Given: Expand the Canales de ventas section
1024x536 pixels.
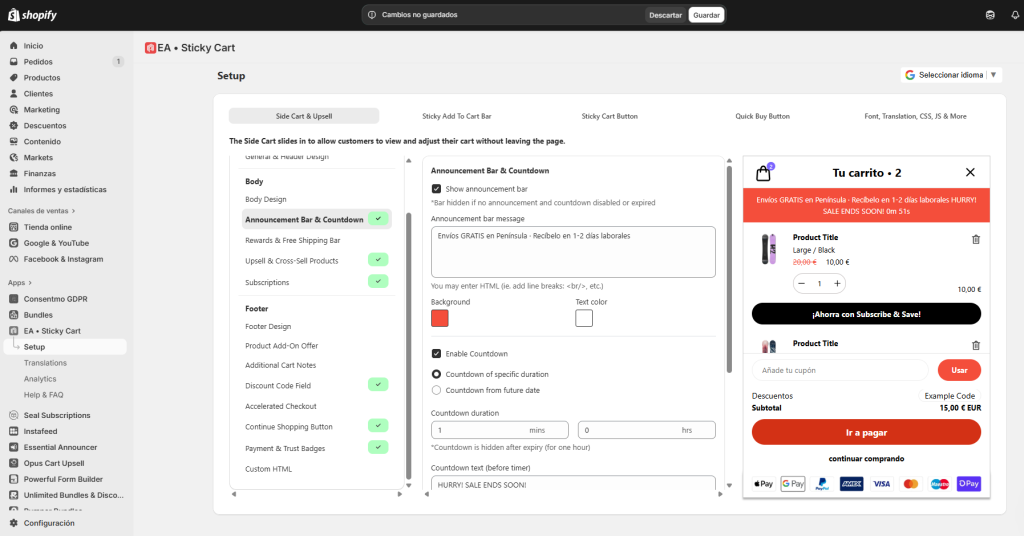Looking at the screenshot, I should tap(73, 211).
